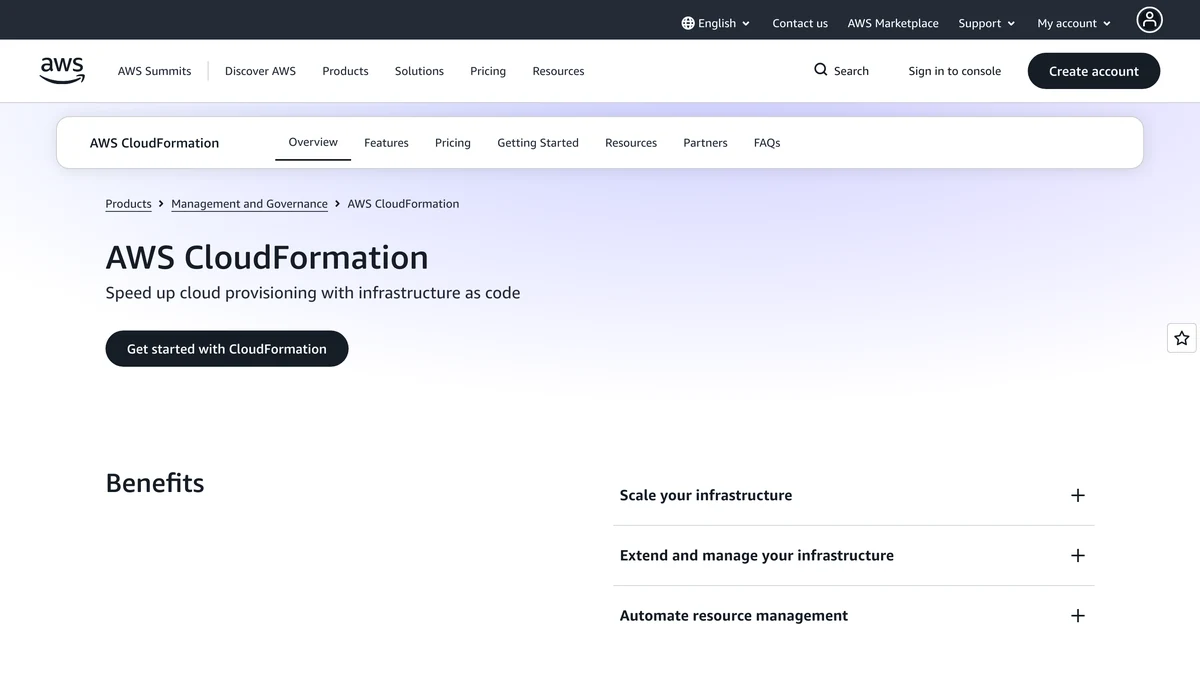
Task: Click the search magnifier icon
Action: pos(821,70)
